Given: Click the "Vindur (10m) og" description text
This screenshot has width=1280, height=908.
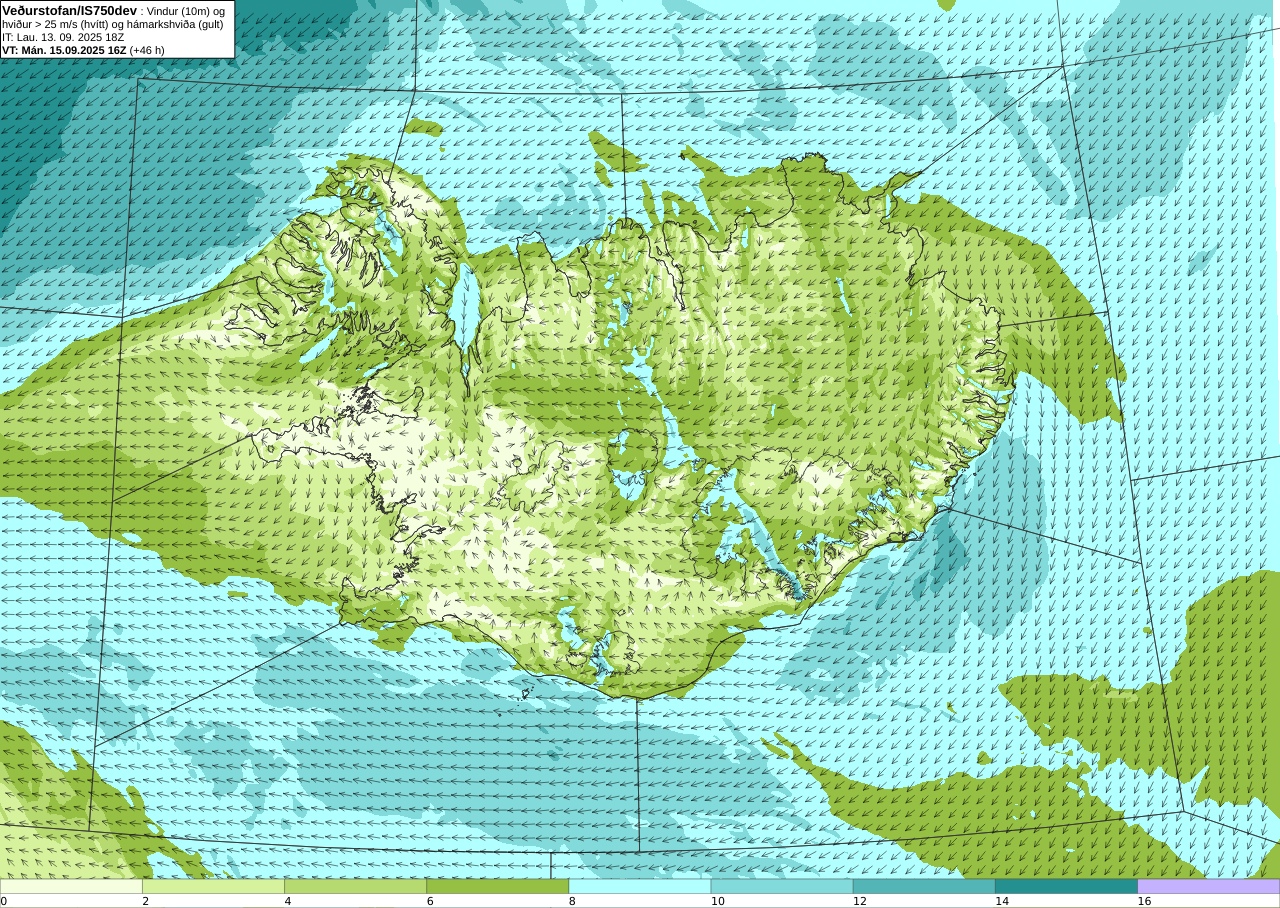Looking at the screenshot, I should tap(185, 11).
